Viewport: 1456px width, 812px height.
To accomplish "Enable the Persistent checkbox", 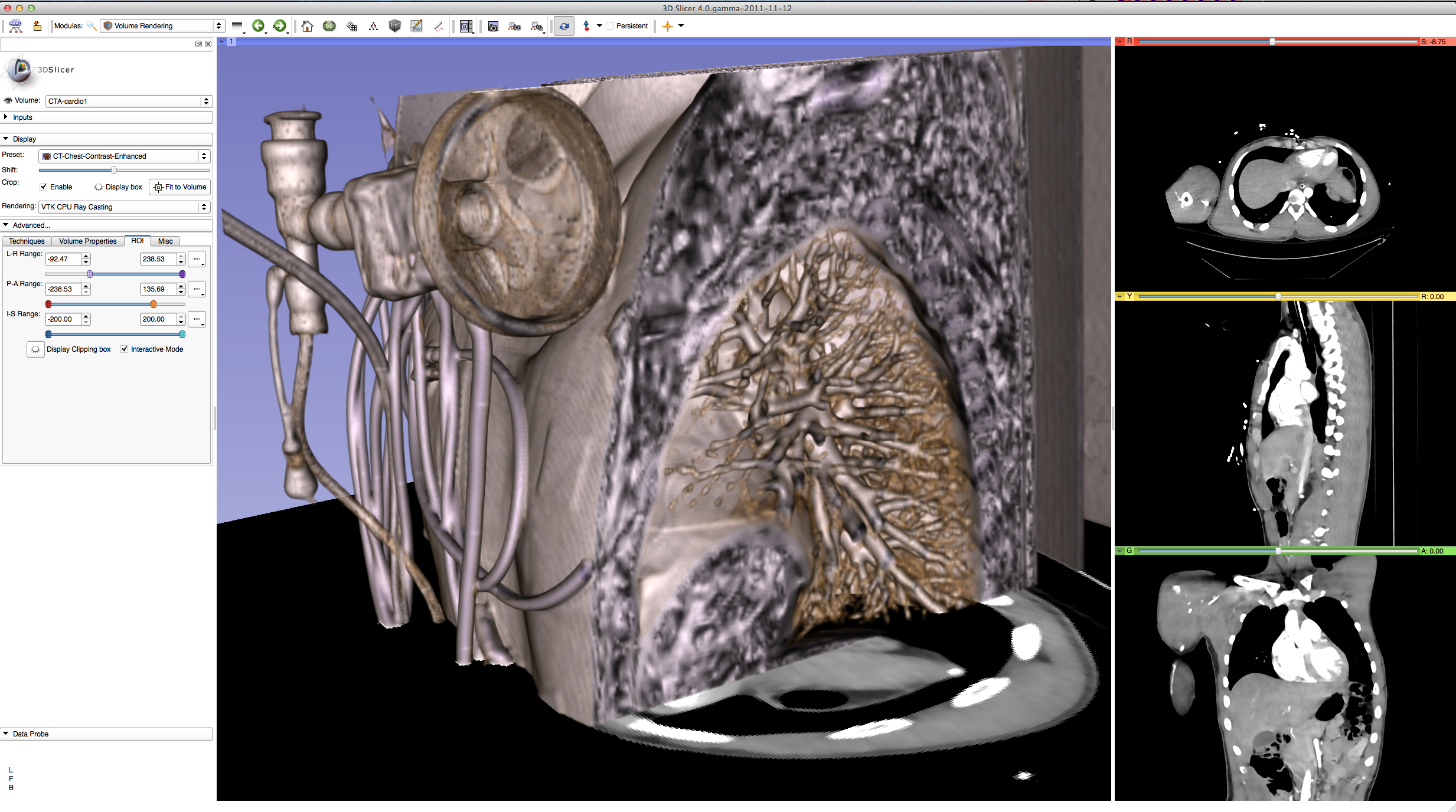I will click(x=610, y=26).
